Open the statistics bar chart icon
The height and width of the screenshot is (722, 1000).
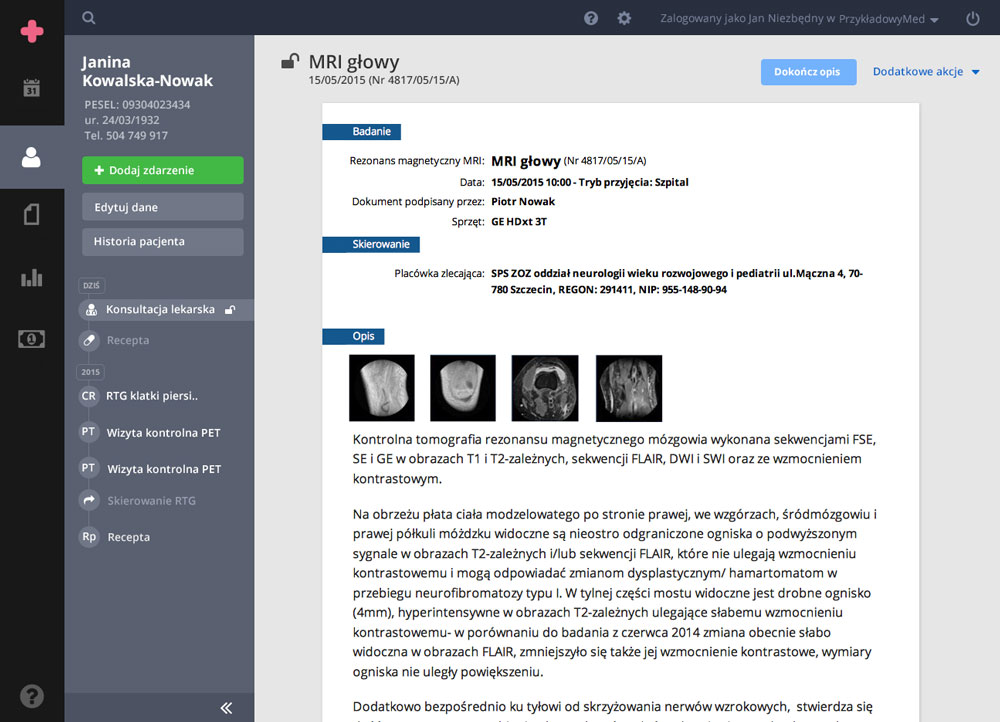point(32,277)
